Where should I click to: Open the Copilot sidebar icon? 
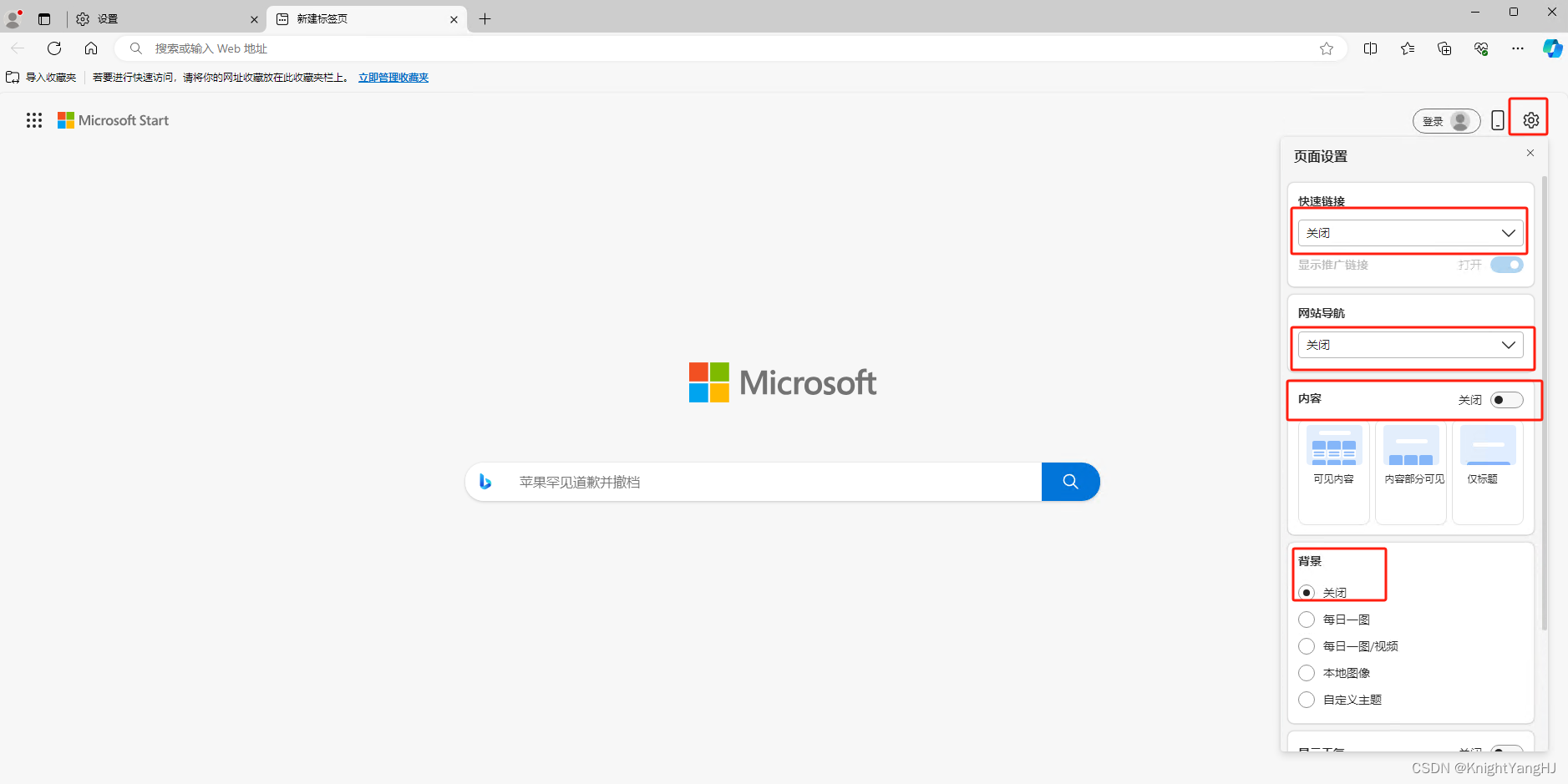point(1552,48)
